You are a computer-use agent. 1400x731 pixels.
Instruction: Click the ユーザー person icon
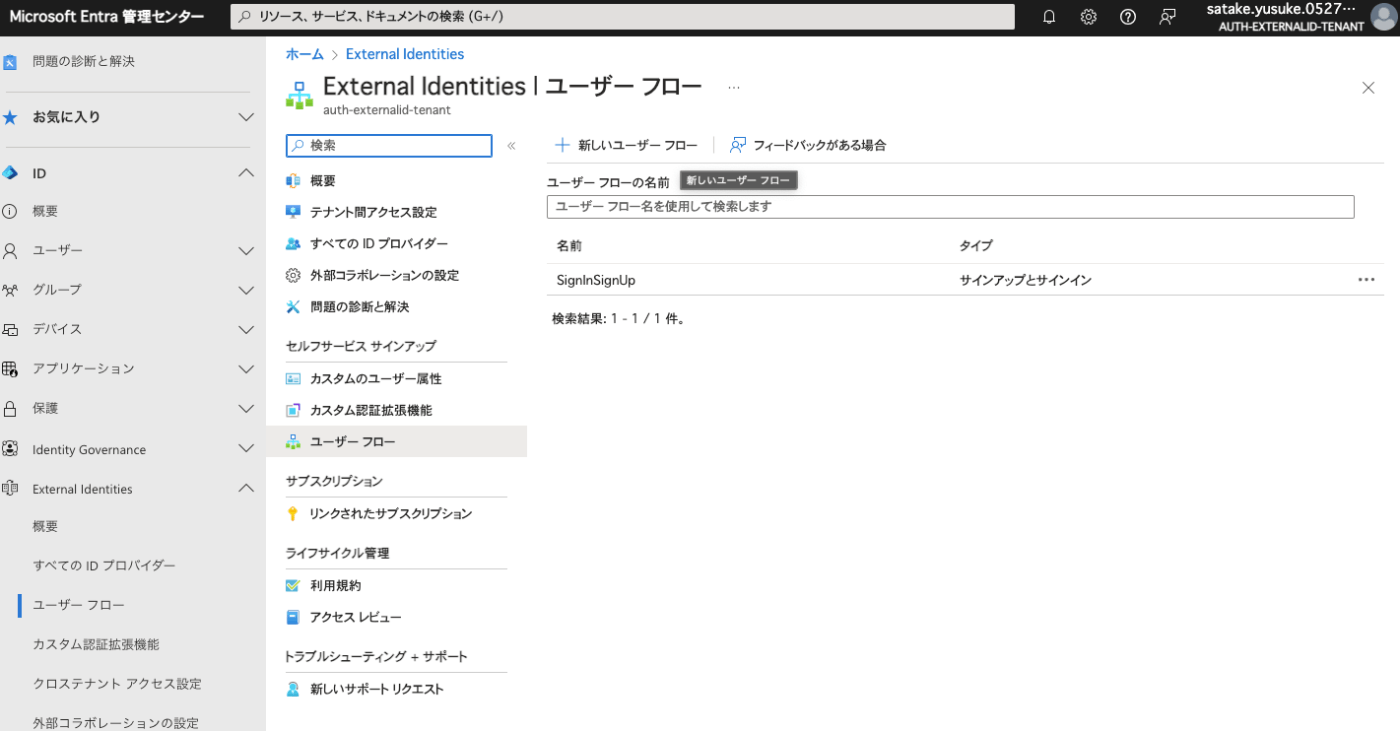coord(10,250)
